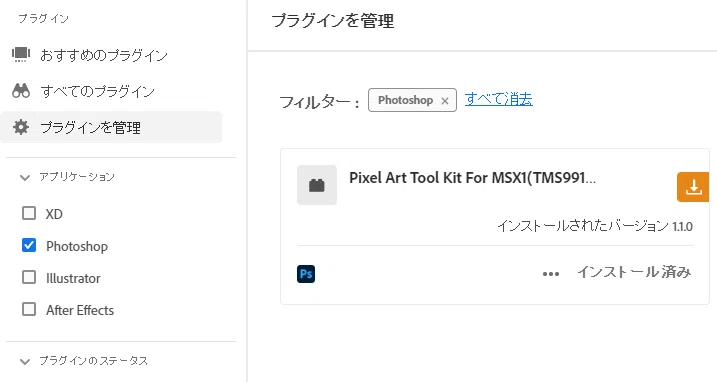
Task: Click the binoculars icon for all plugins
Action: click(21, 91)
